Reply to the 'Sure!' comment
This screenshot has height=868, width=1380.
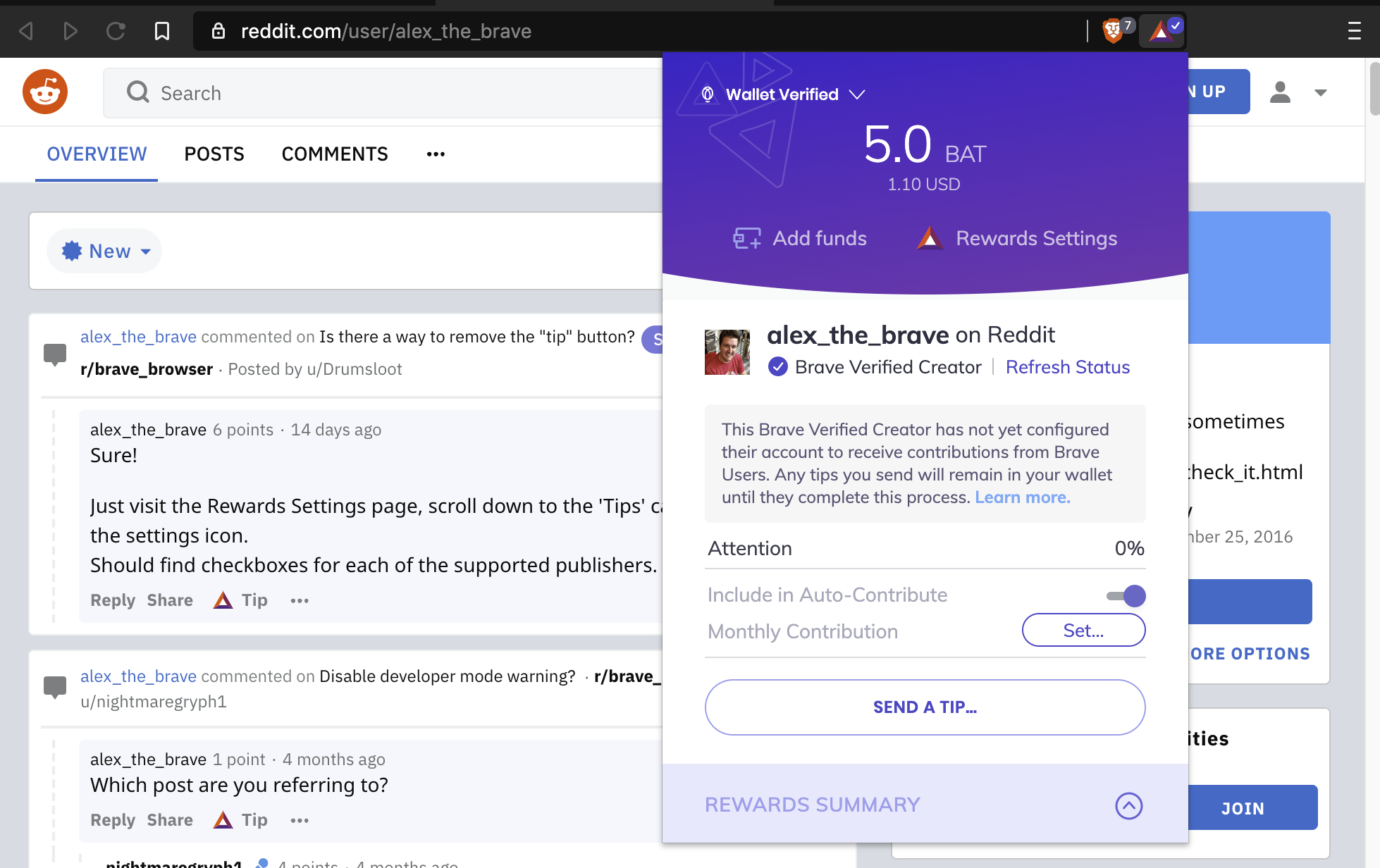pos(113,600)
